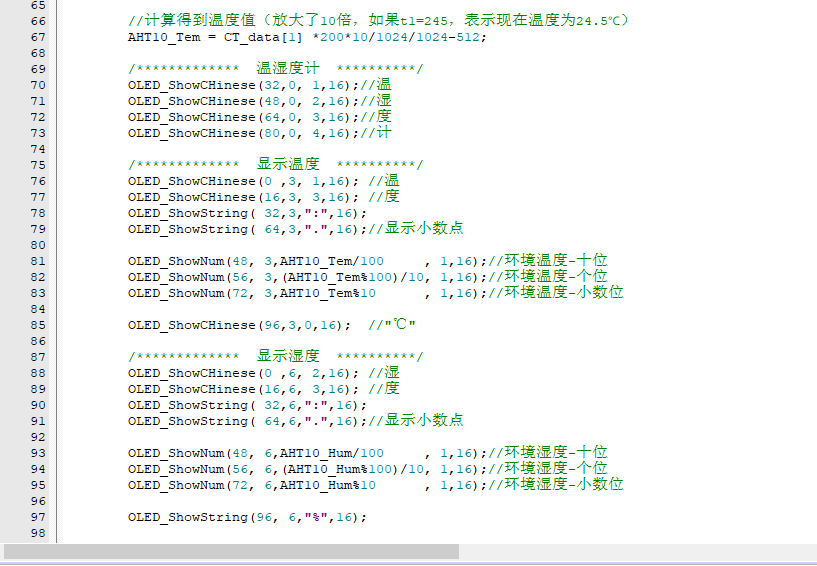The height and width of the screenshot is (566, 817).
Task: Click OLED_ShowString with ":" on line 90
Action: click(247, 405)
